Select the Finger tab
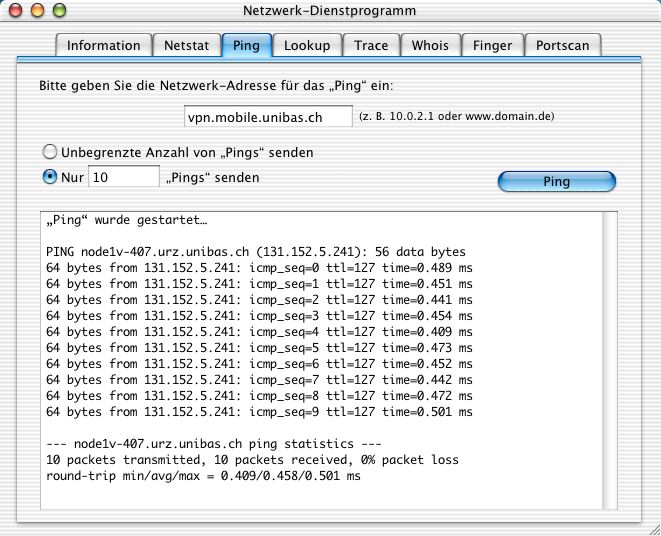 coord(493,45)
